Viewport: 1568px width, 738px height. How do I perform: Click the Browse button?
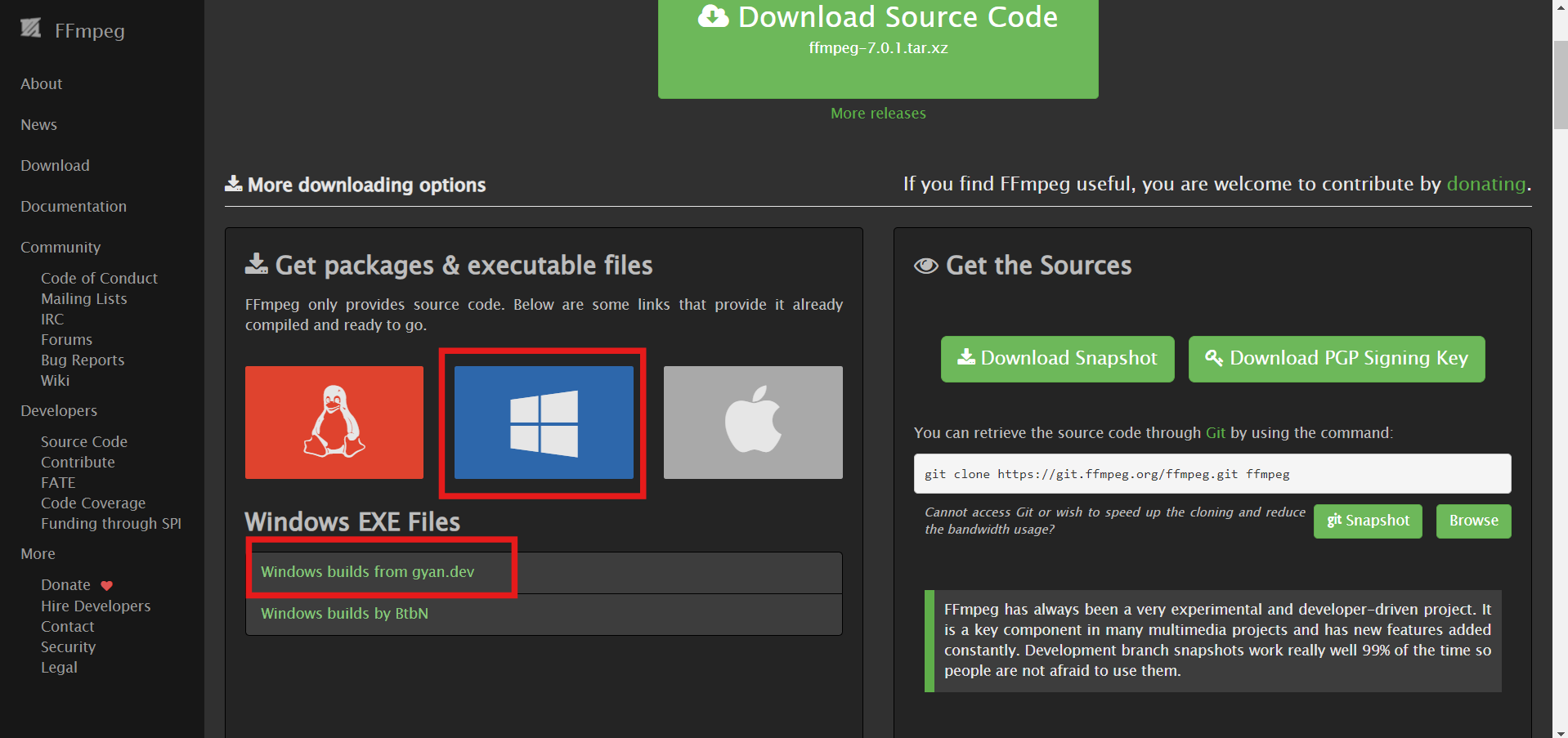(1473, 521)
